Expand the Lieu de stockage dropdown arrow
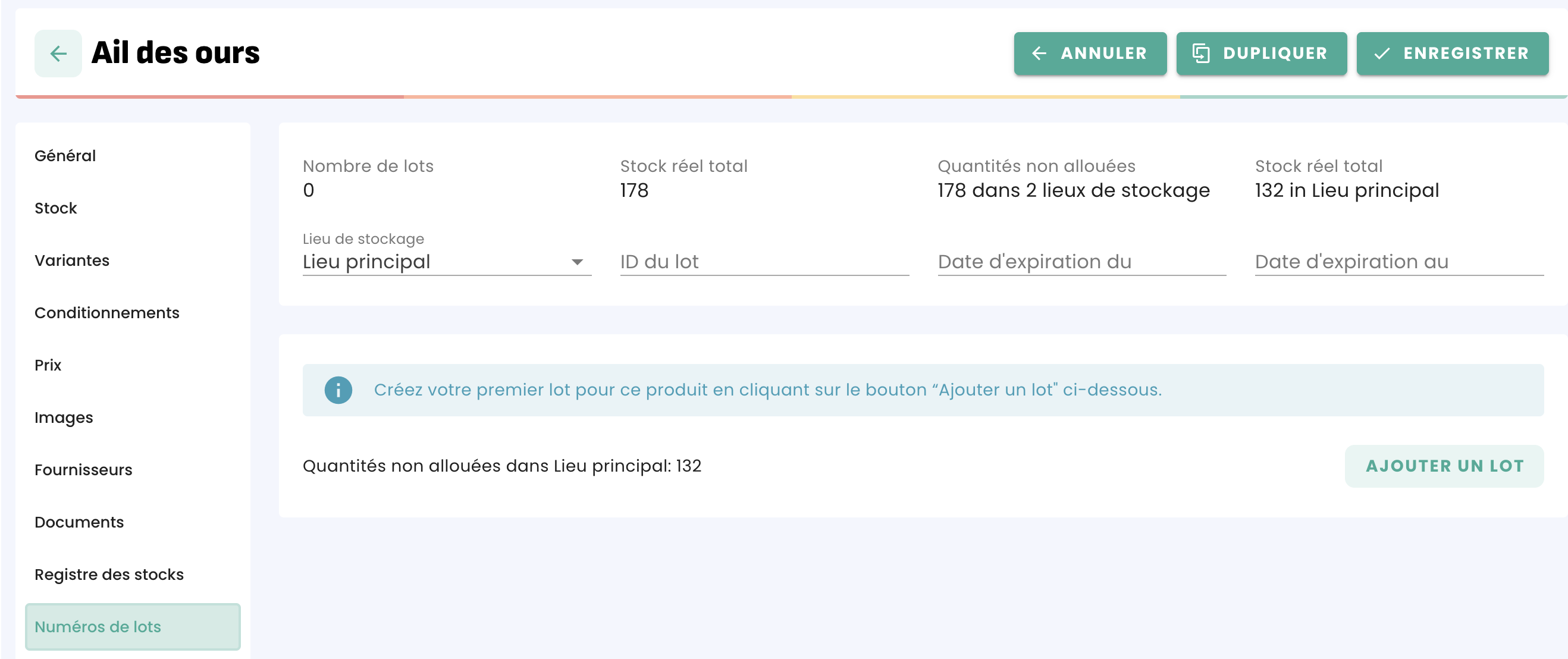The height and width of the screenshot is (659, 1568). pos(577,262)
